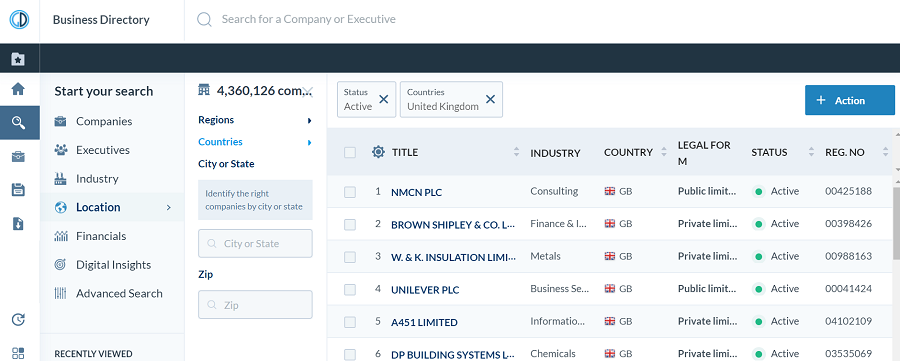The height and width of the screenshot is (361, 900).
Task: Click registration number 00398426
Action: [x=848, y=223]
